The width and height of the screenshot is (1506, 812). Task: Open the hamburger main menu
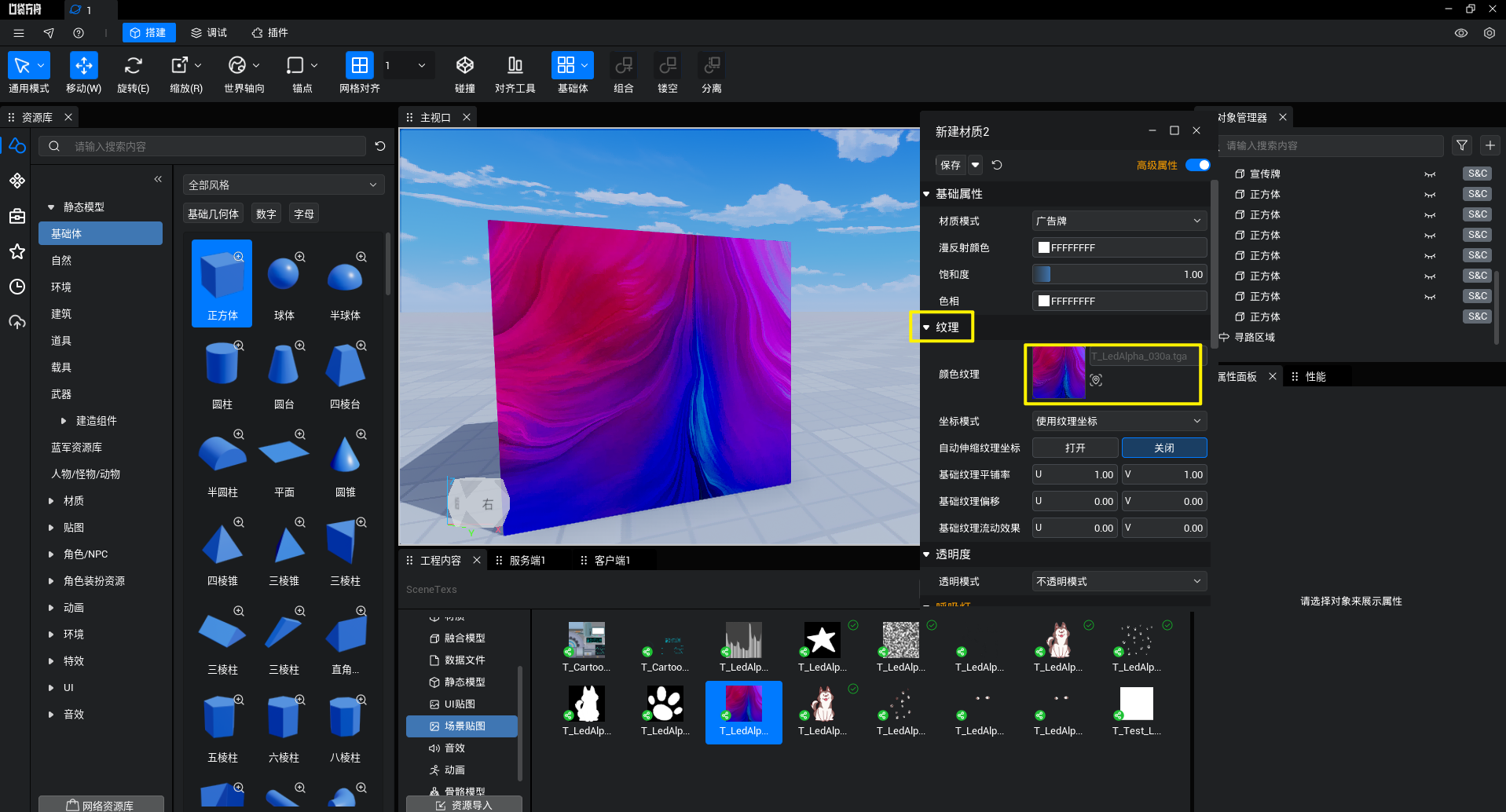19,33
